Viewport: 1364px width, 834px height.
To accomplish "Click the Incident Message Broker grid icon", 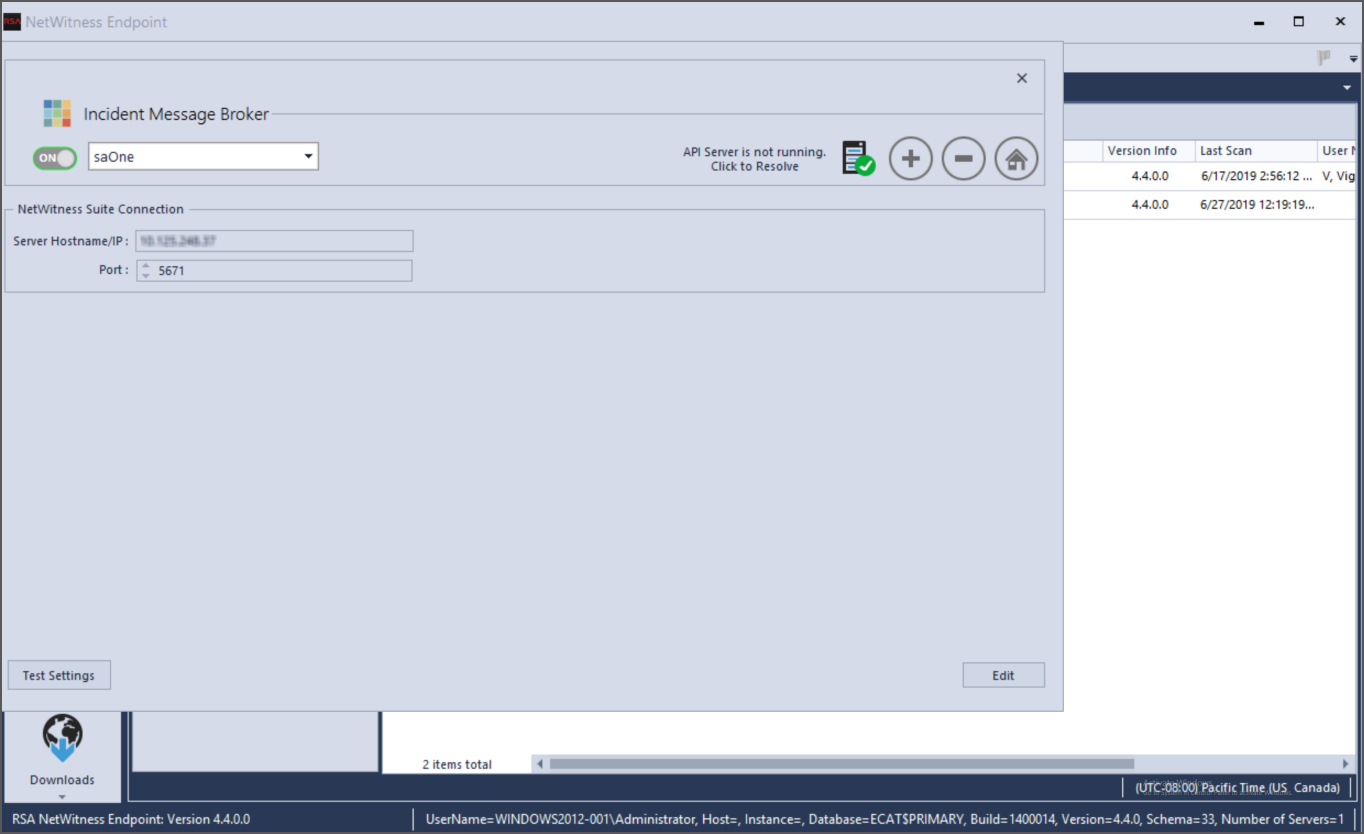I will click(57, 113).
